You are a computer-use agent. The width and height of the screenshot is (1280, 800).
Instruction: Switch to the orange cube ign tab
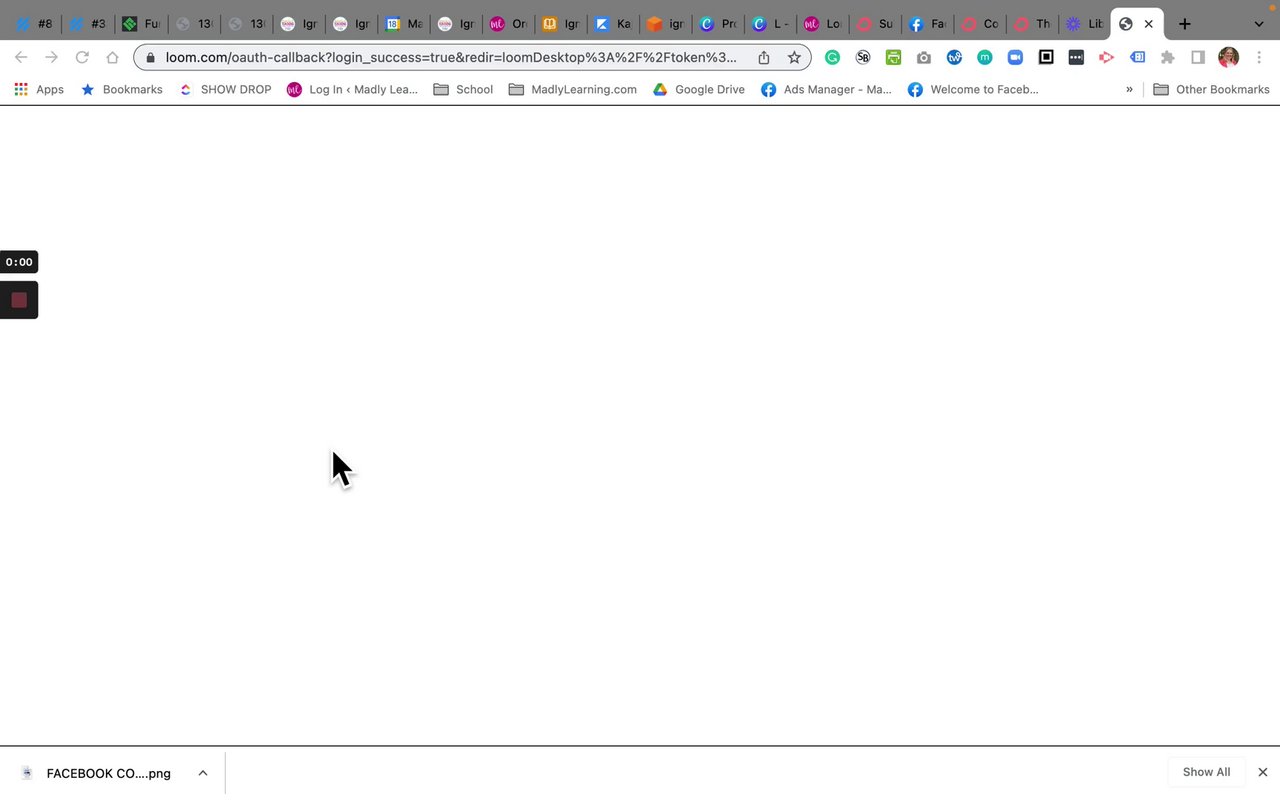pyautogui.click(x=665, y=24)
